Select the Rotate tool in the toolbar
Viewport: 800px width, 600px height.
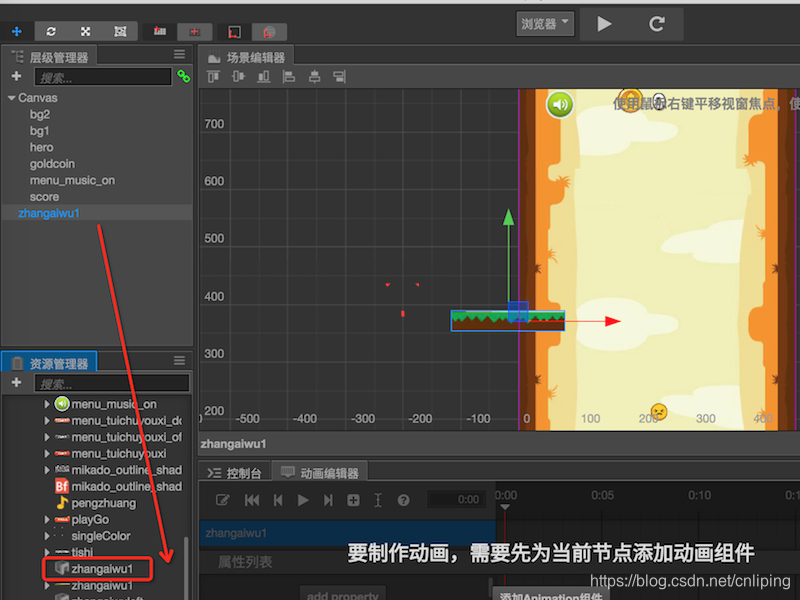pos(50,31)
